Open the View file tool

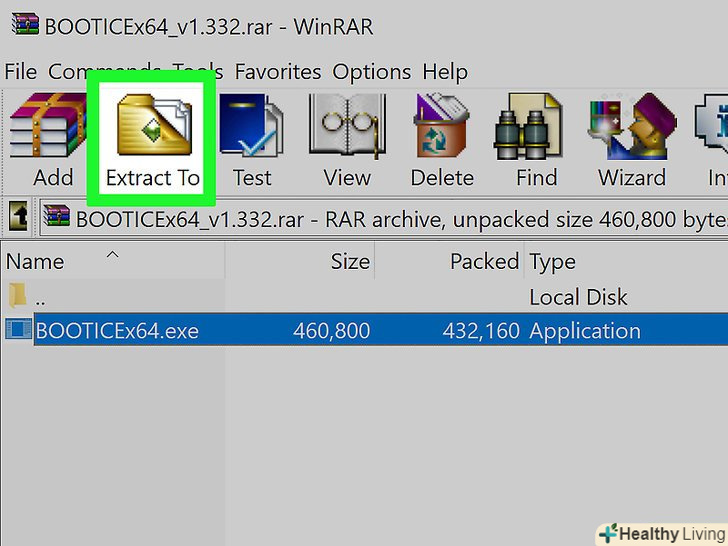[x=347, y=139]
